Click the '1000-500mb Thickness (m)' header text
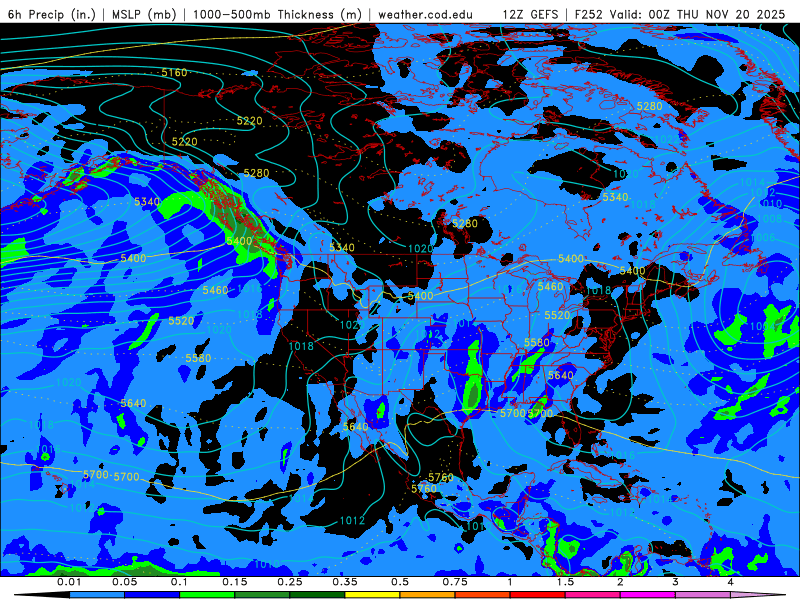Viewport: 800px width, 600px height. (277, 14)
